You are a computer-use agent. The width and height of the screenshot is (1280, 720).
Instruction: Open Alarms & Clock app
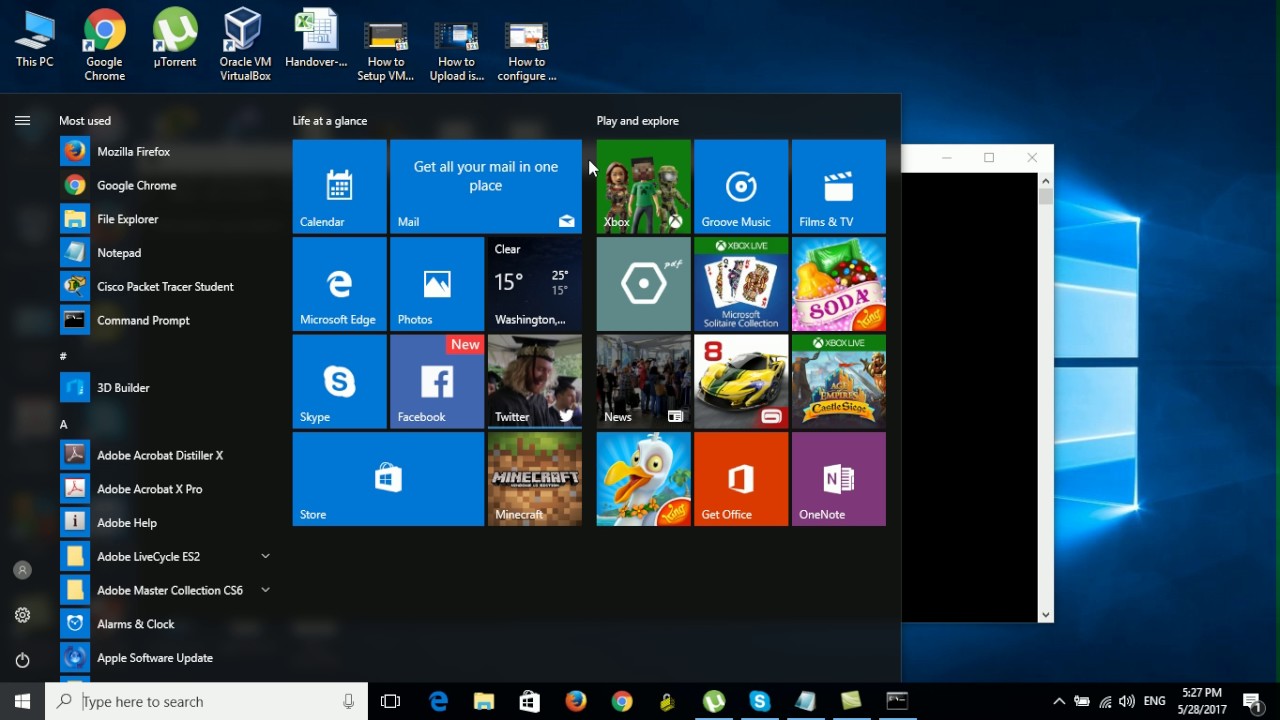pyautogui.click(x=166, y=624)
